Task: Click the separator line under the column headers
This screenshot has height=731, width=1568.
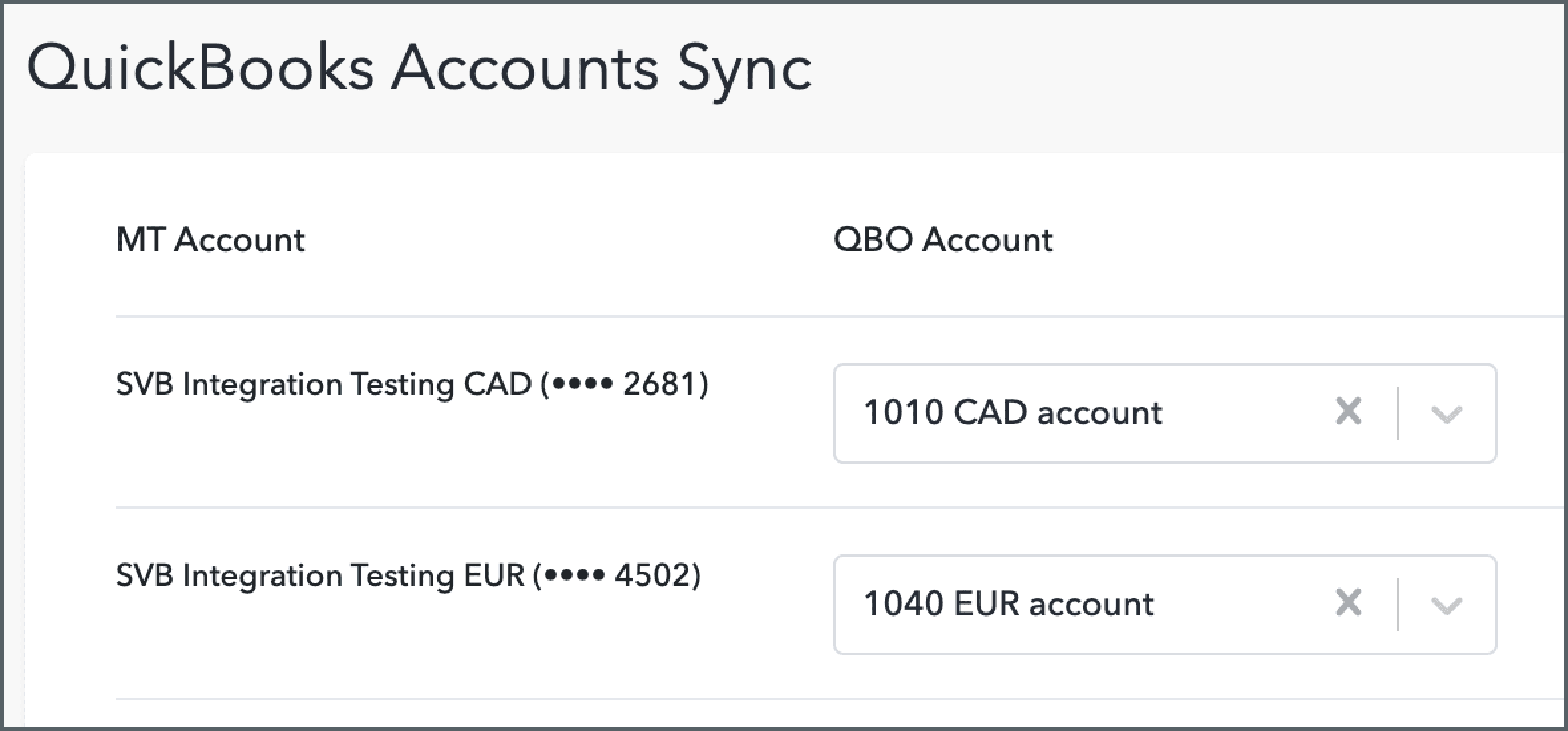Action: [791, 316]
